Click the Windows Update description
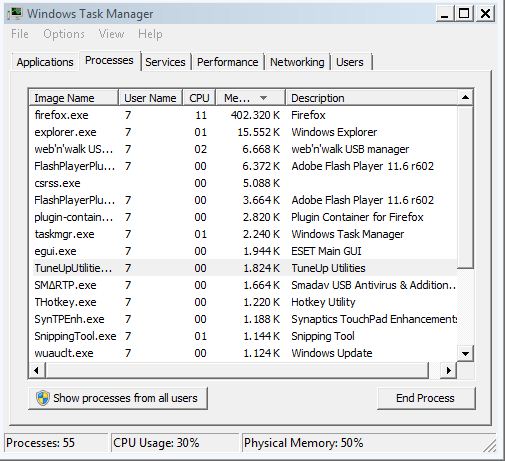505x462 pixels. pyautogui.click(x=332, y=353)
